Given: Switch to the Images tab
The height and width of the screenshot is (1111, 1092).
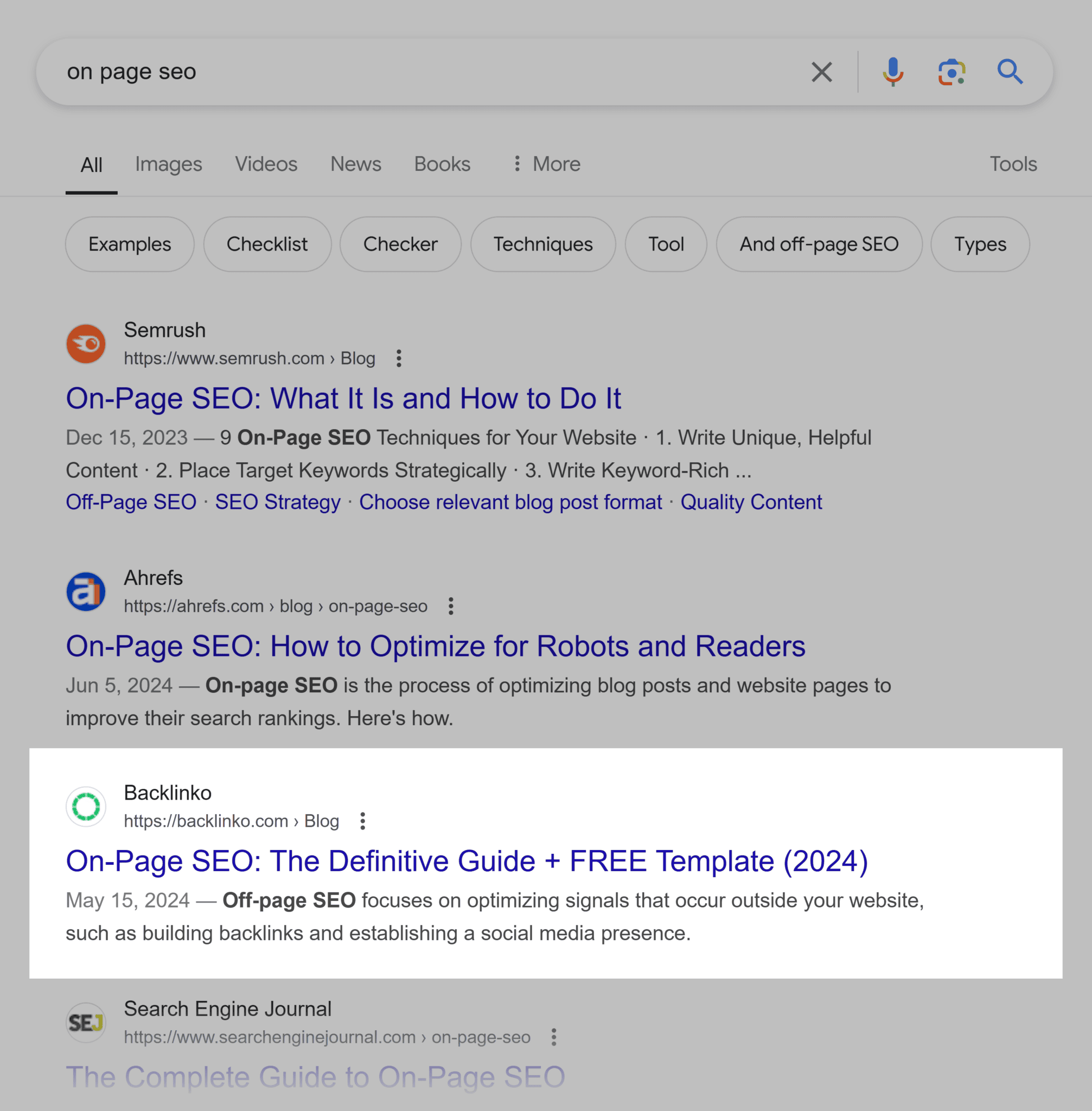Looking at the screenshot, I should click(x=168, y=164).
